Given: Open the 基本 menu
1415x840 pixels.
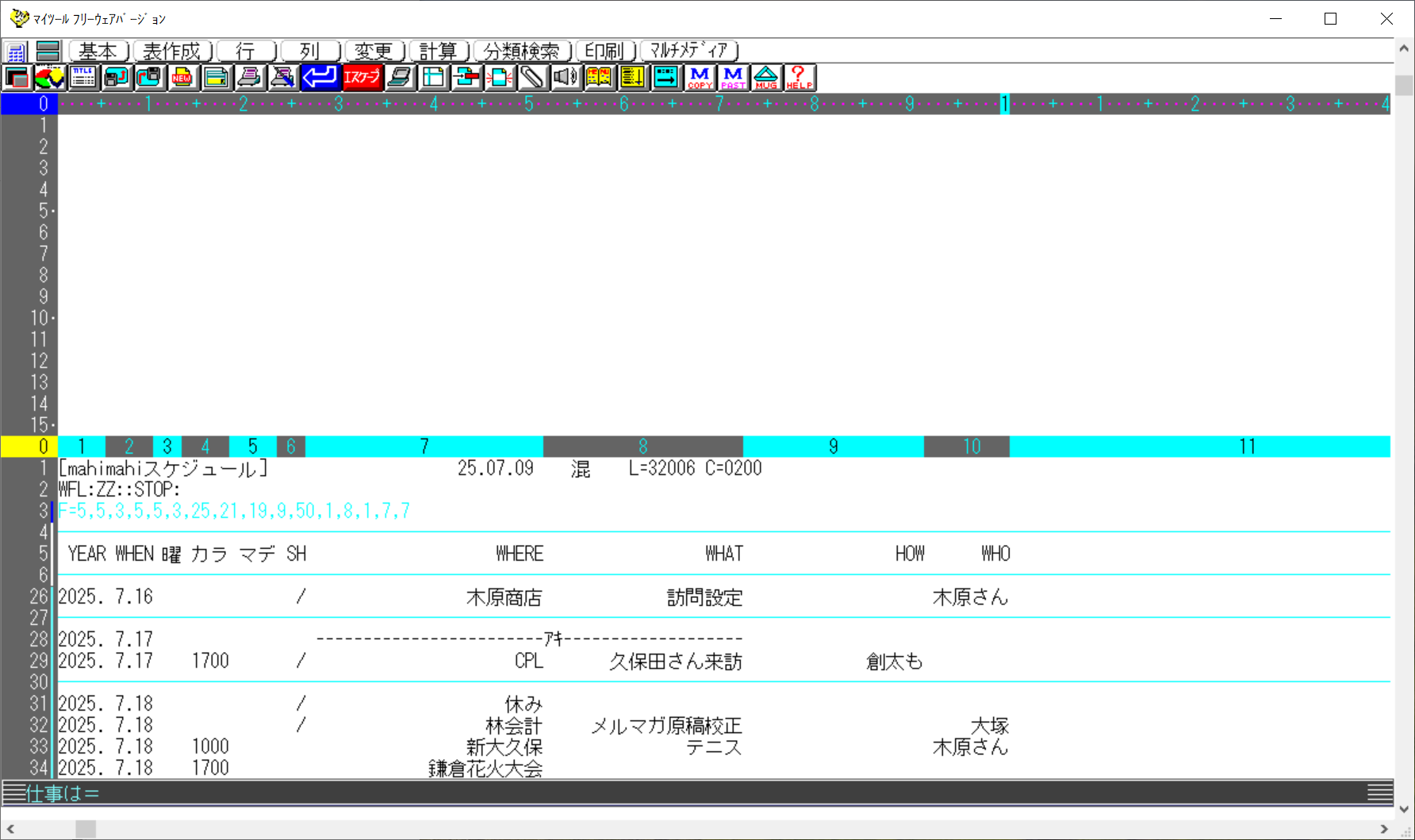Looking at the screenshot, I should click(98, 52).
